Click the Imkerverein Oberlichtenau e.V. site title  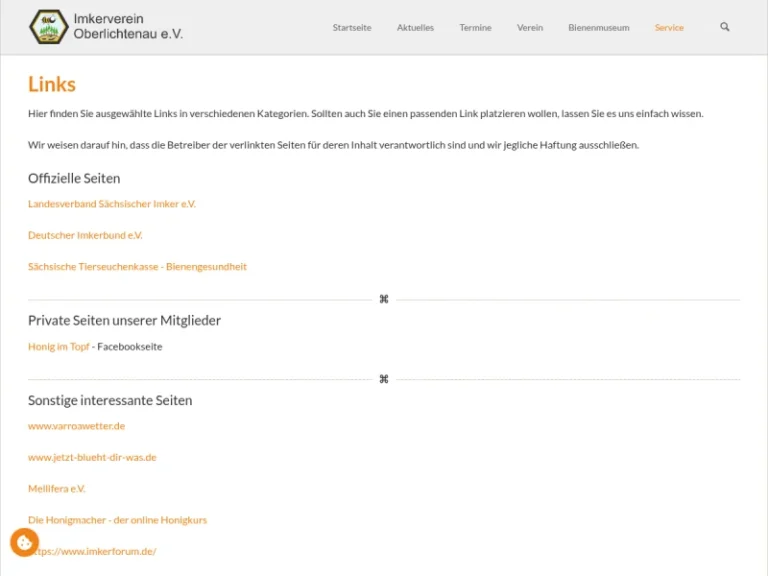point(128,27)
